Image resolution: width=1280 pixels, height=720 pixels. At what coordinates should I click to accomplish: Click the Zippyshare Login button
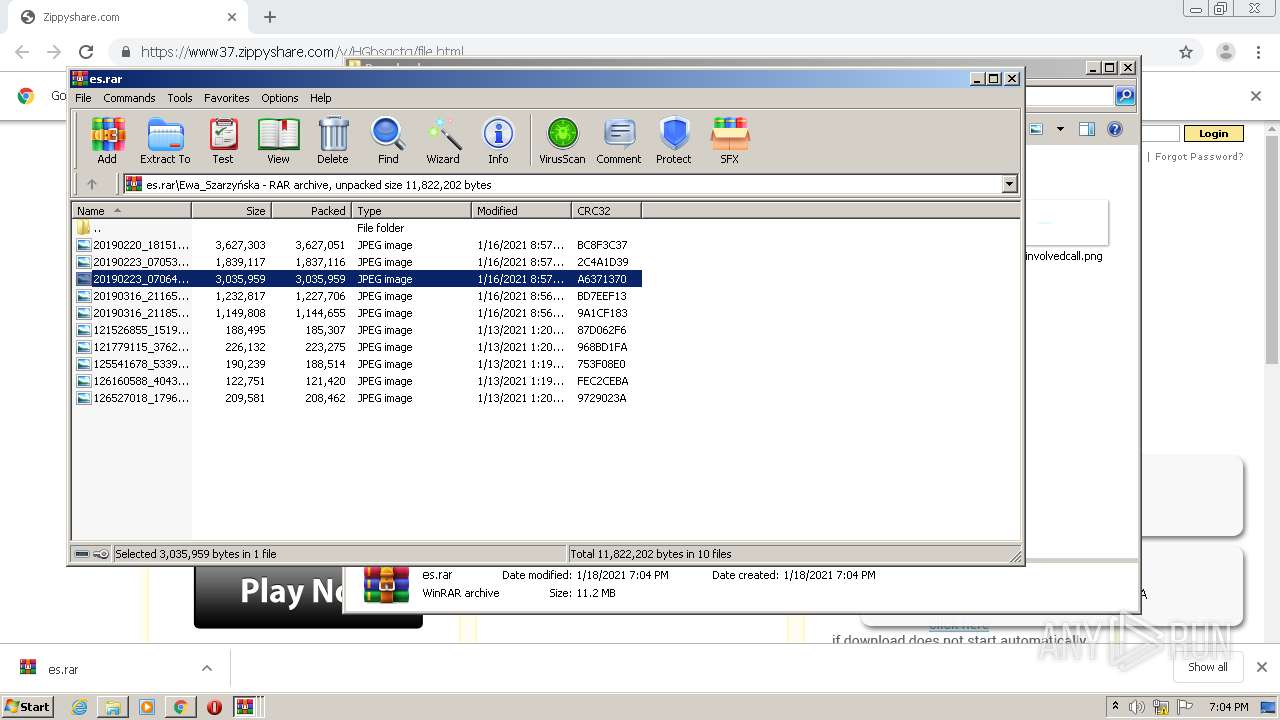click(1213, 133)
